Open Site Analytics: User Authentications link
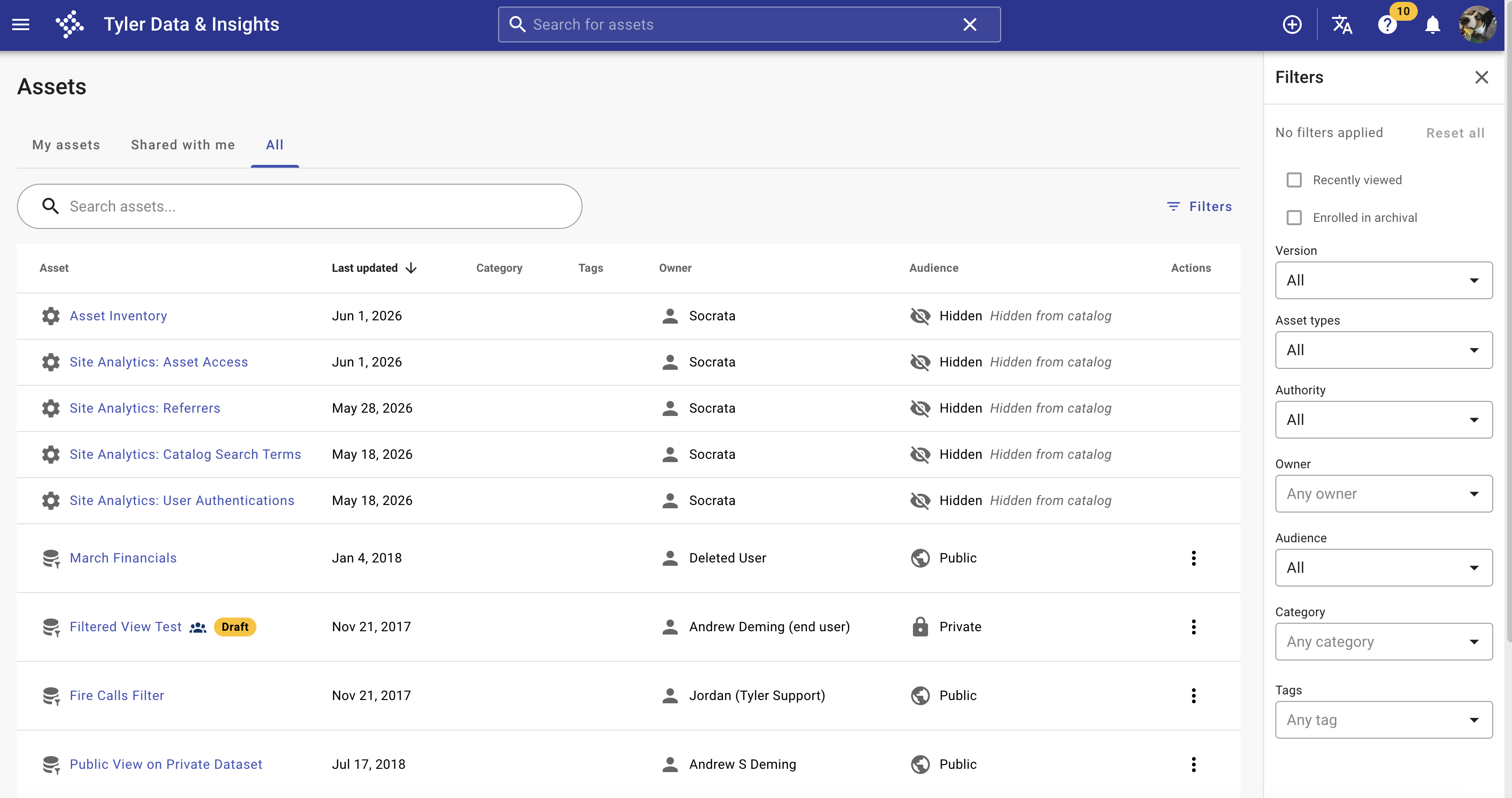The width and height of the screenshot is (1512, 798). [182, 500]
